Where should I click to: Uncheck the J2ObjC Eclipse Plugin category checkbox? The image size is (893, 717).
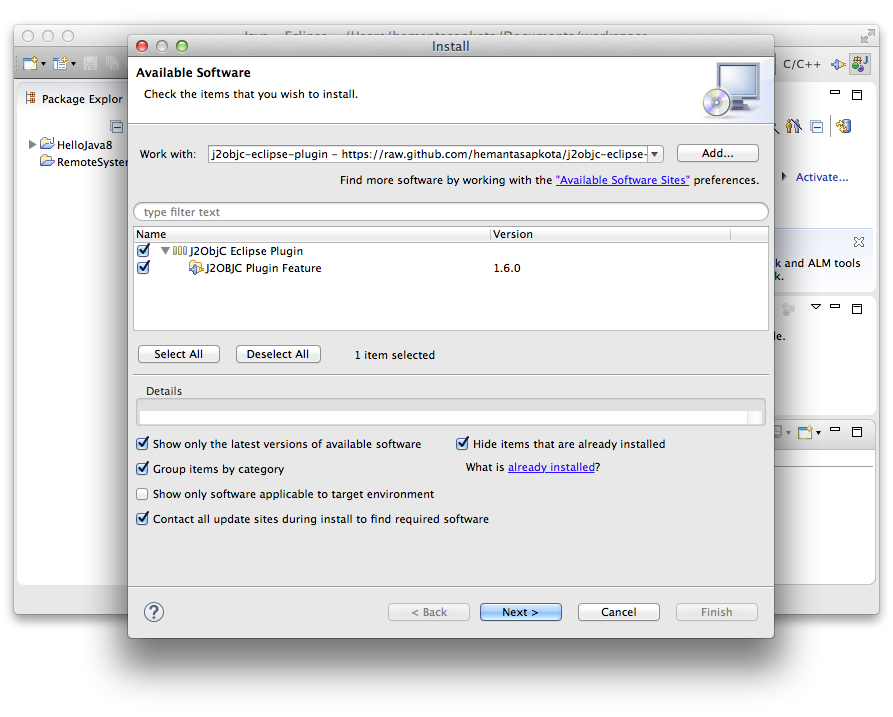click(x=144, y=251)
